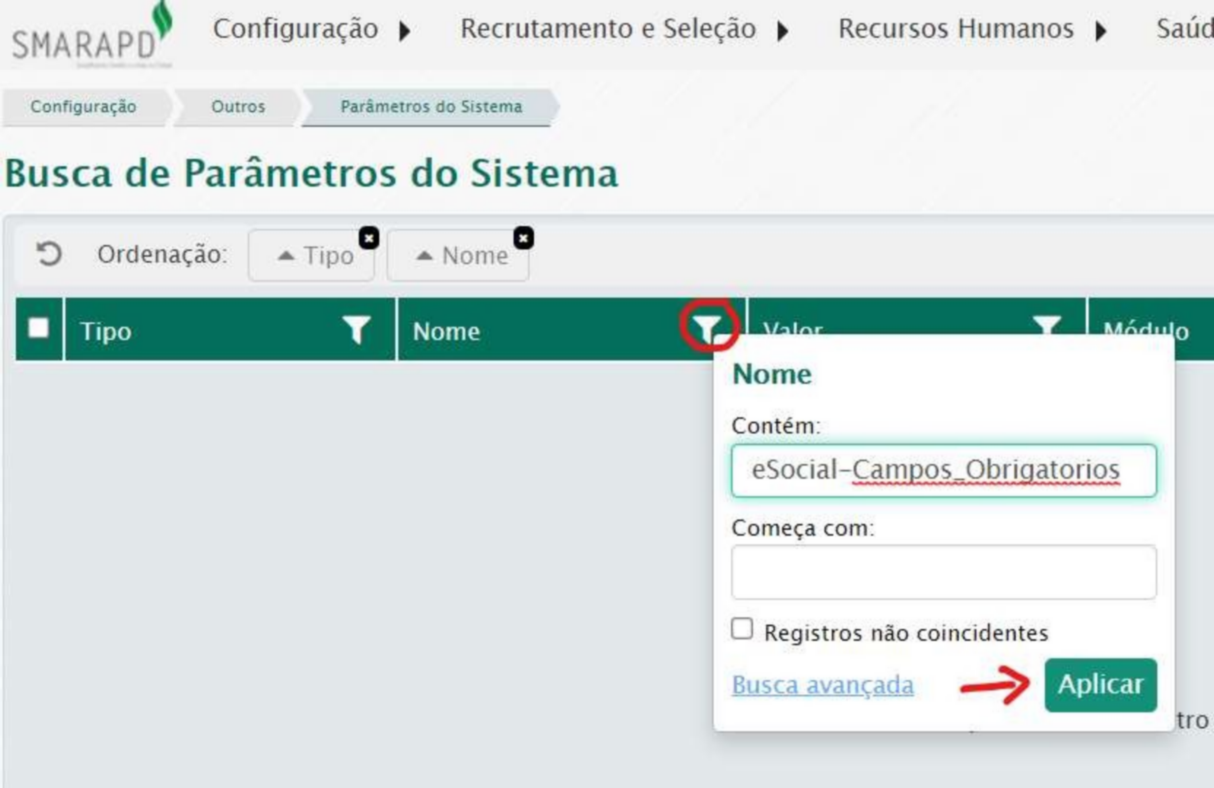Check the select-all rows checkbox
The height and width of the screenshot is (788, 1214).
(x=39, y=328)
